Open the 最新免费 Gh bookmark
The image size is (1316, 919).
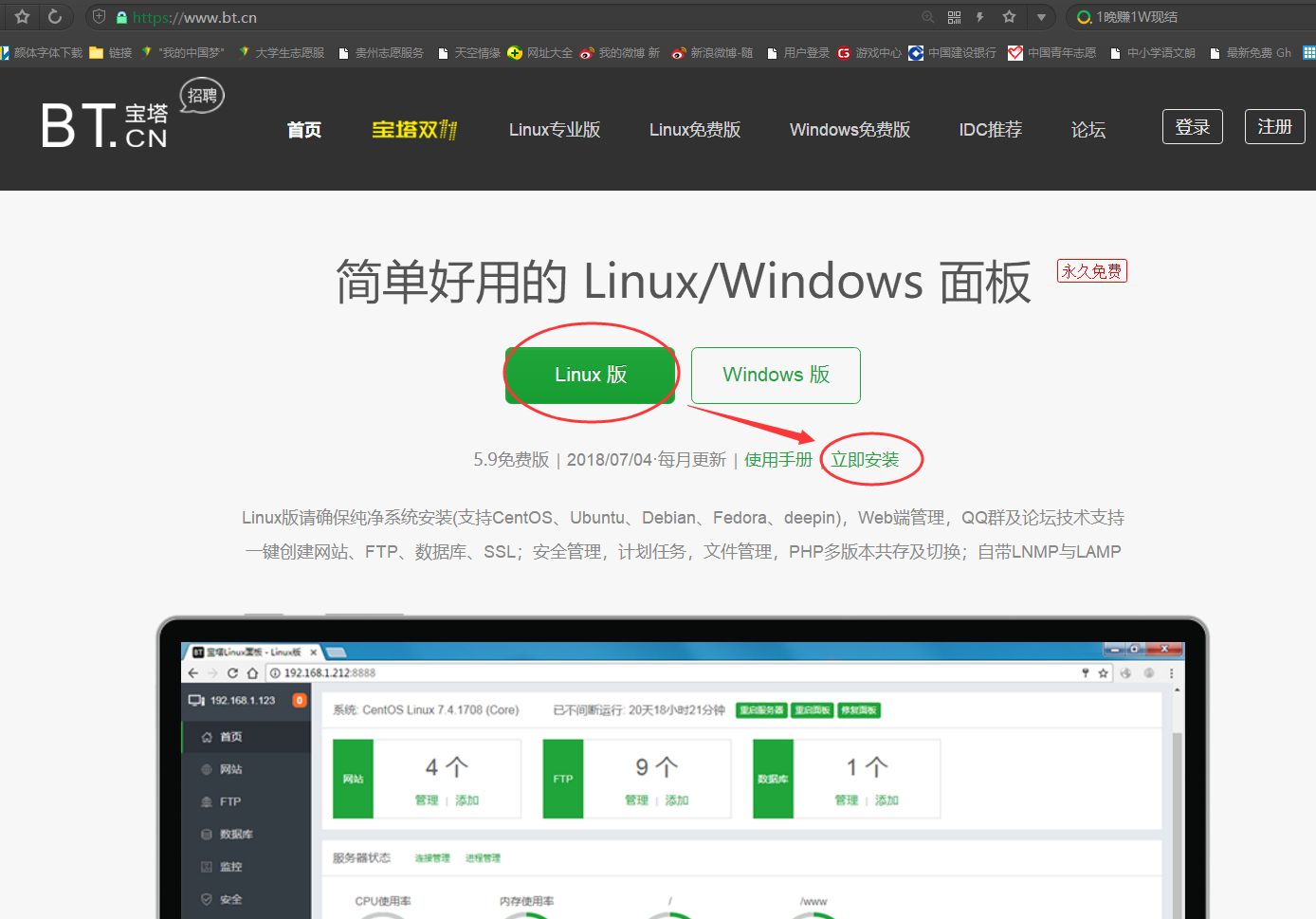(1251, 53)
